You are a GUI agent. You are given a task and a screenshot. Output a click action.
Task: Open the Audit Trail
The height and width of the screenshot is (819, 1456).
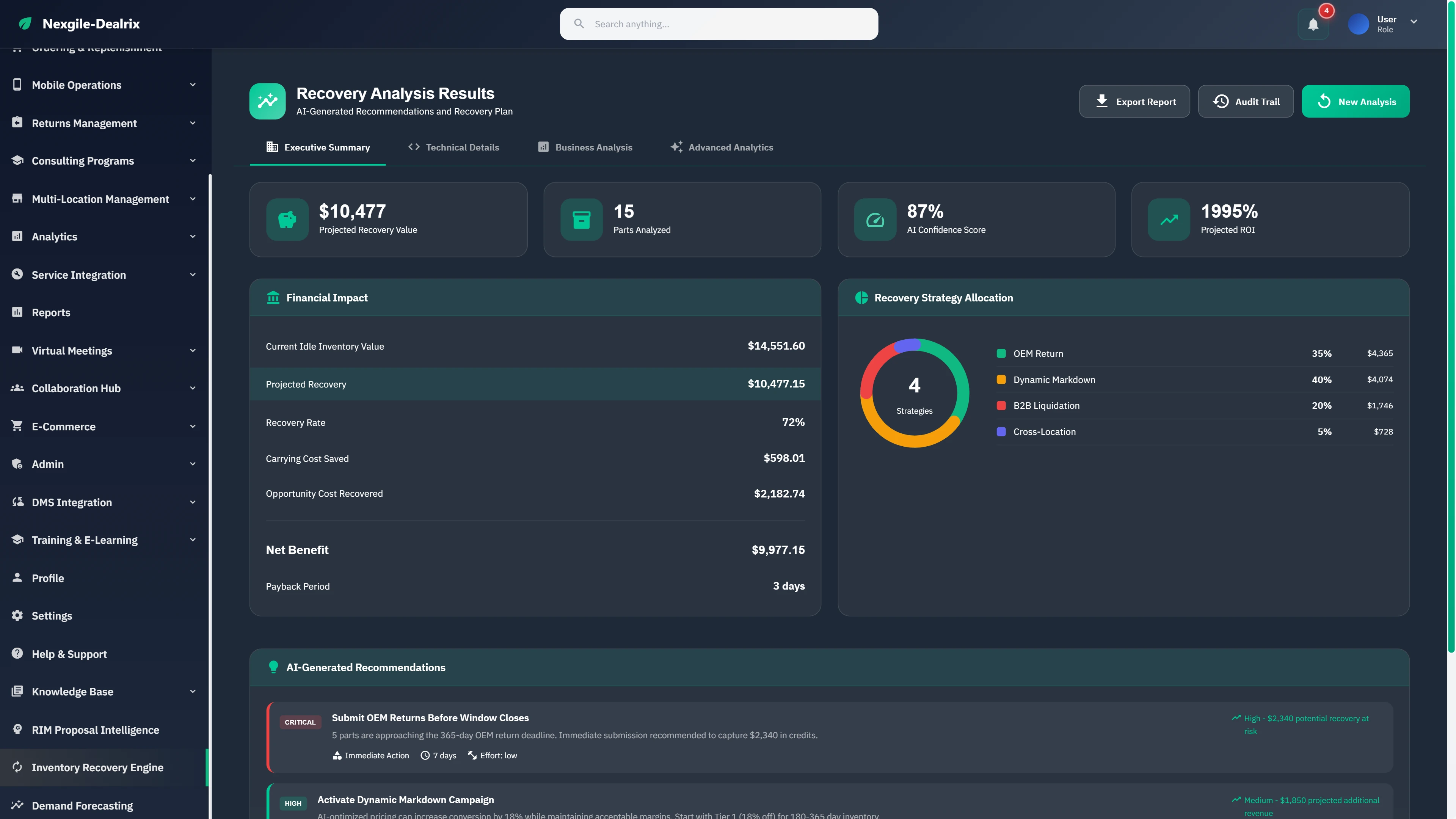click(1245, 101)
